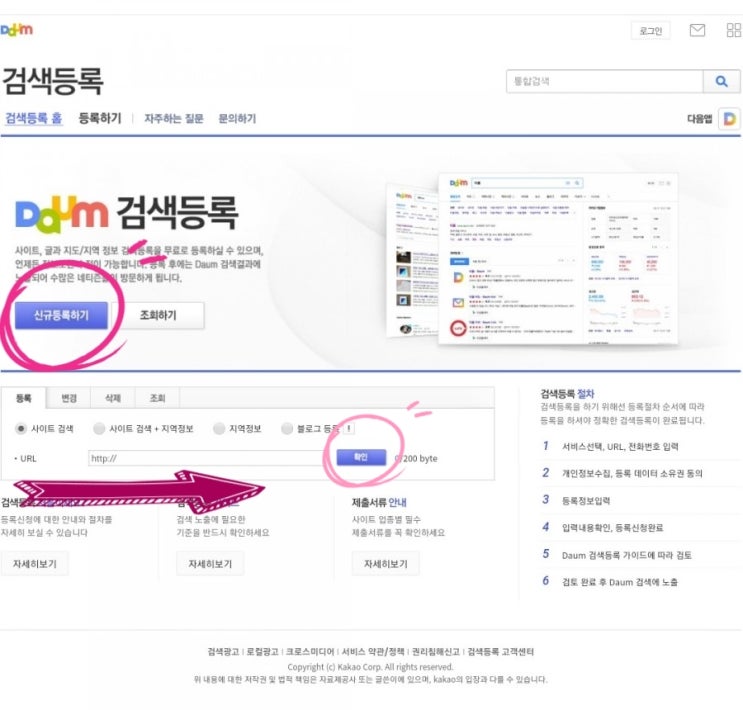Viewport: 743px width, 710px height.
Task: Switch to the 등록 tab
Action: coord(24,398)
